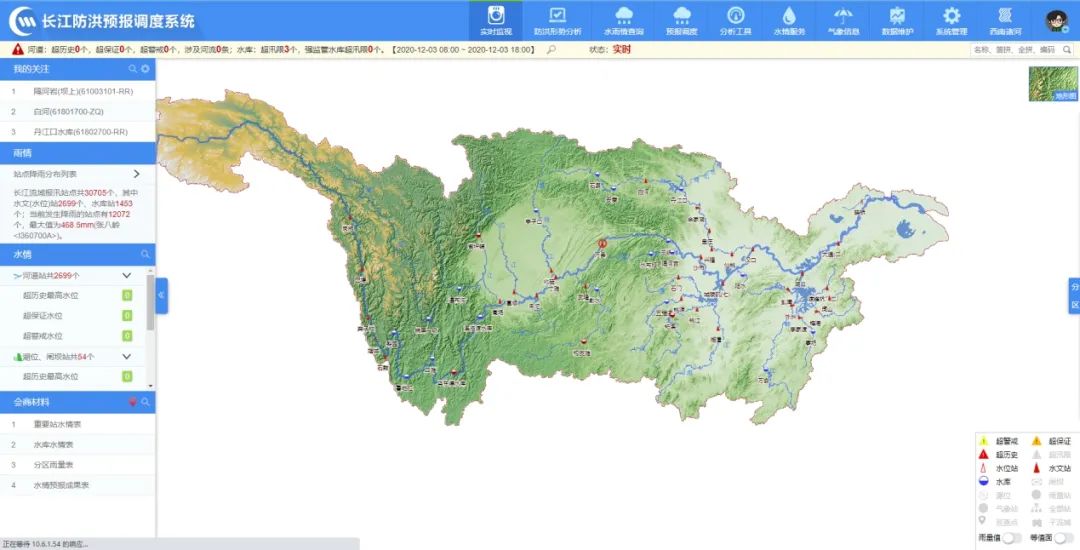Open 系统管理 gear icon
The height and width of the screenshot is (550, 1080).
(951, 16)
